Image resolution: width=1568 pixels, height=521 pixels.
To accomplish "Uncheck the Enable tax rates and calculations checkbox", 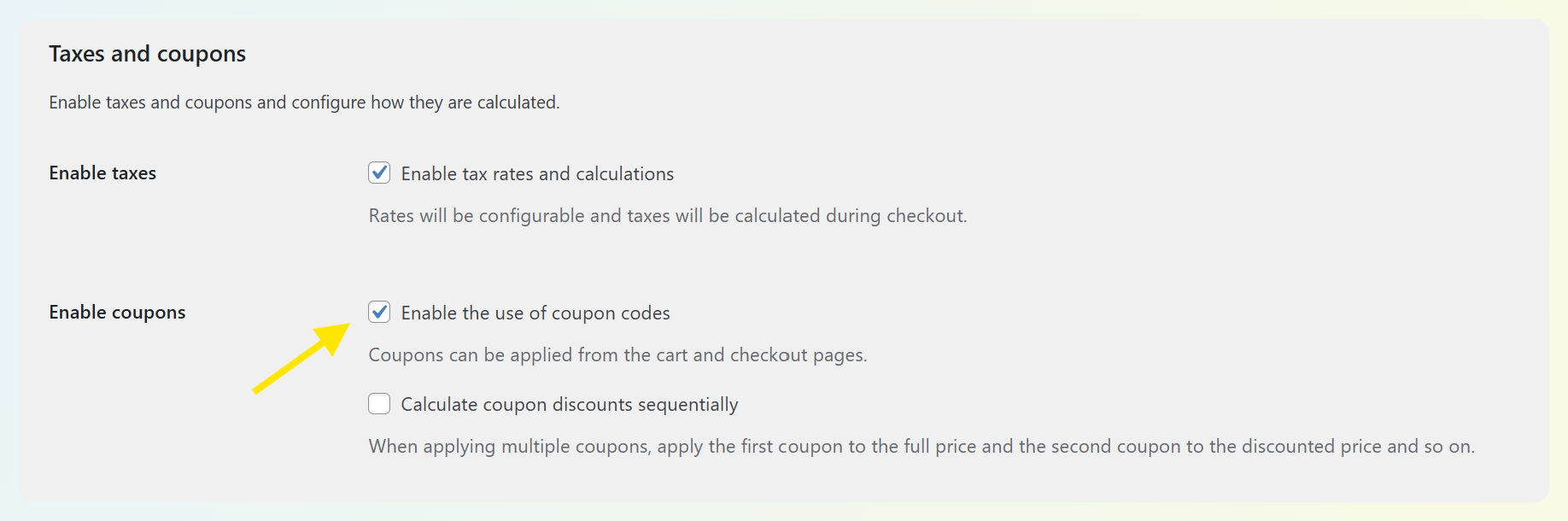I will pos(379,173).
